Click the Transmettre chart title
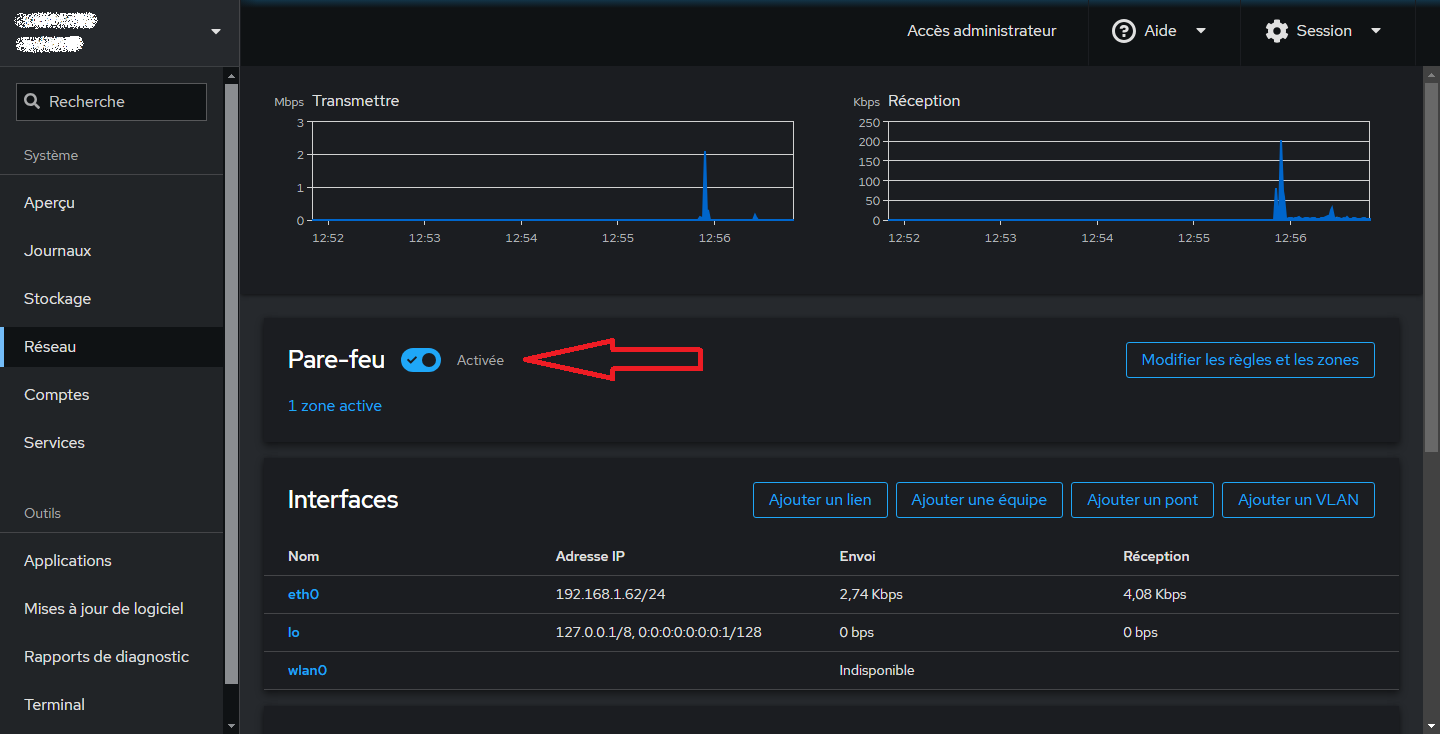This screenshot has height=734, width=1440. 355,101
